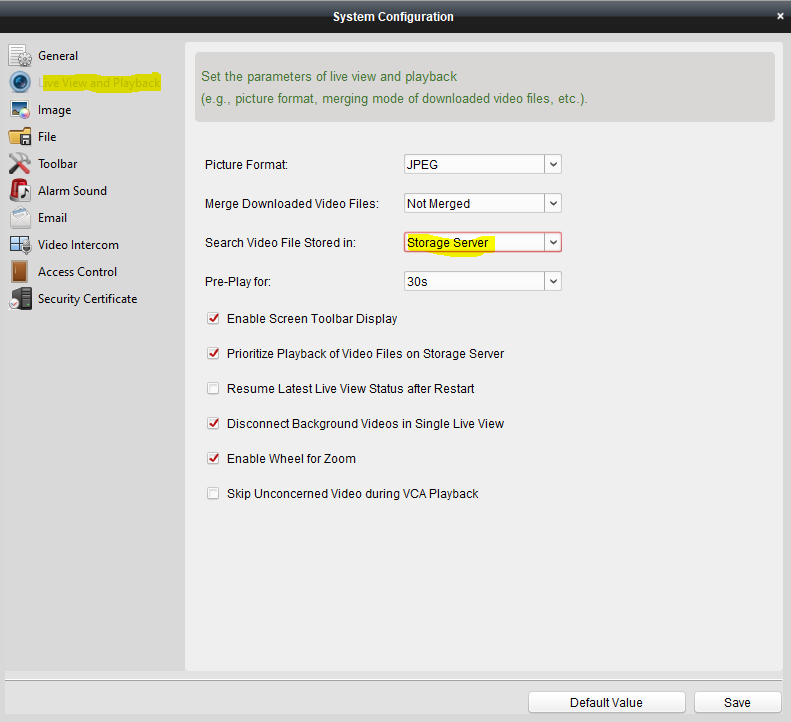Click the General settings icon

(20, 56)
